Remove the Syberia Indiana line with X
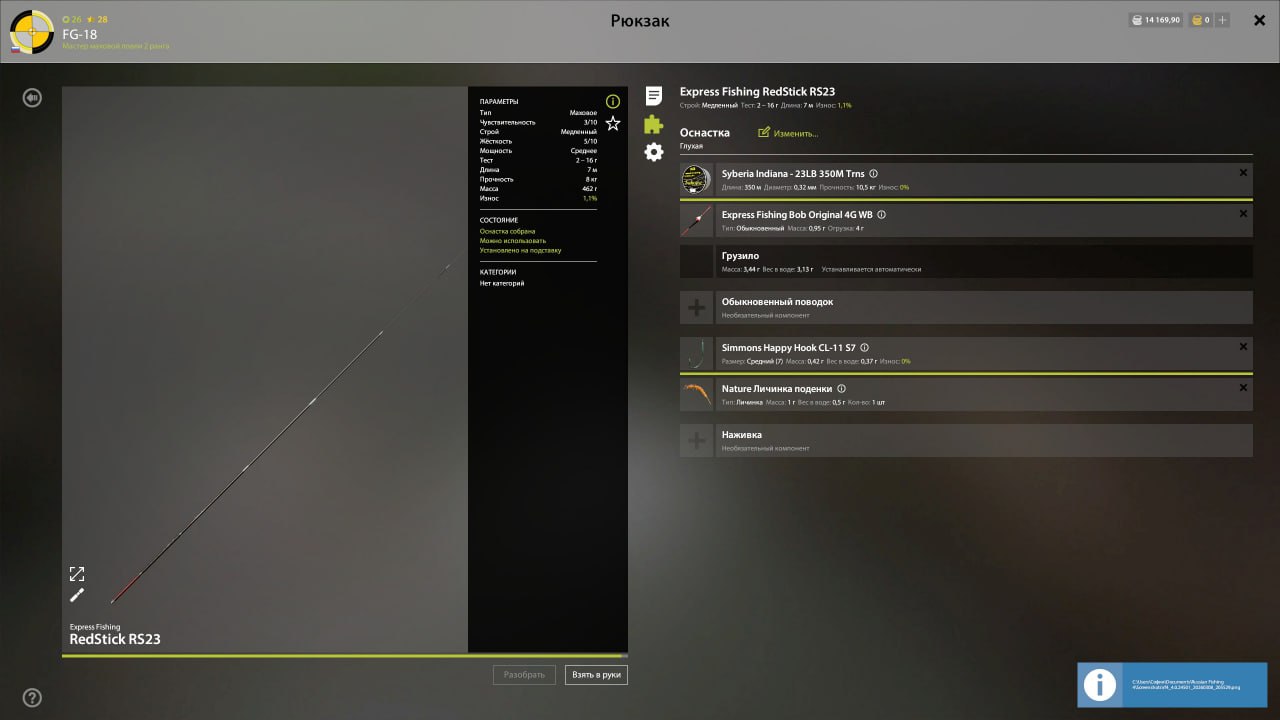Screen dimensions: 1280x720 [x=1243, y=173]
